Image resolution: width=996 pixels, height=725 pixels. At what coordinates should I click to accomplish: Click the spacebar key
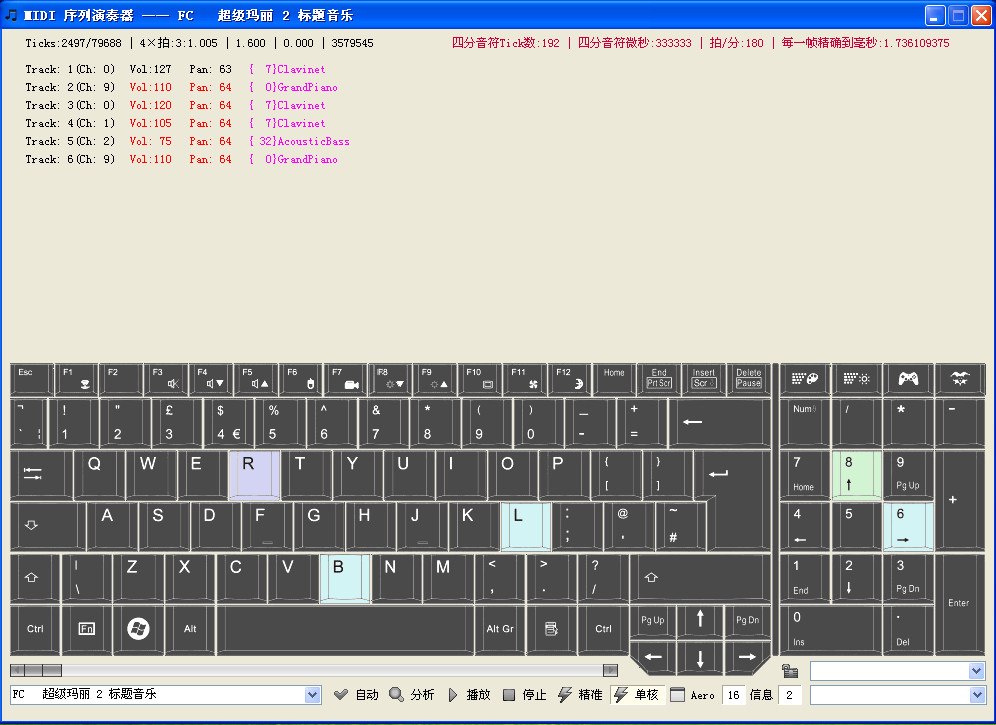[345, 629]
